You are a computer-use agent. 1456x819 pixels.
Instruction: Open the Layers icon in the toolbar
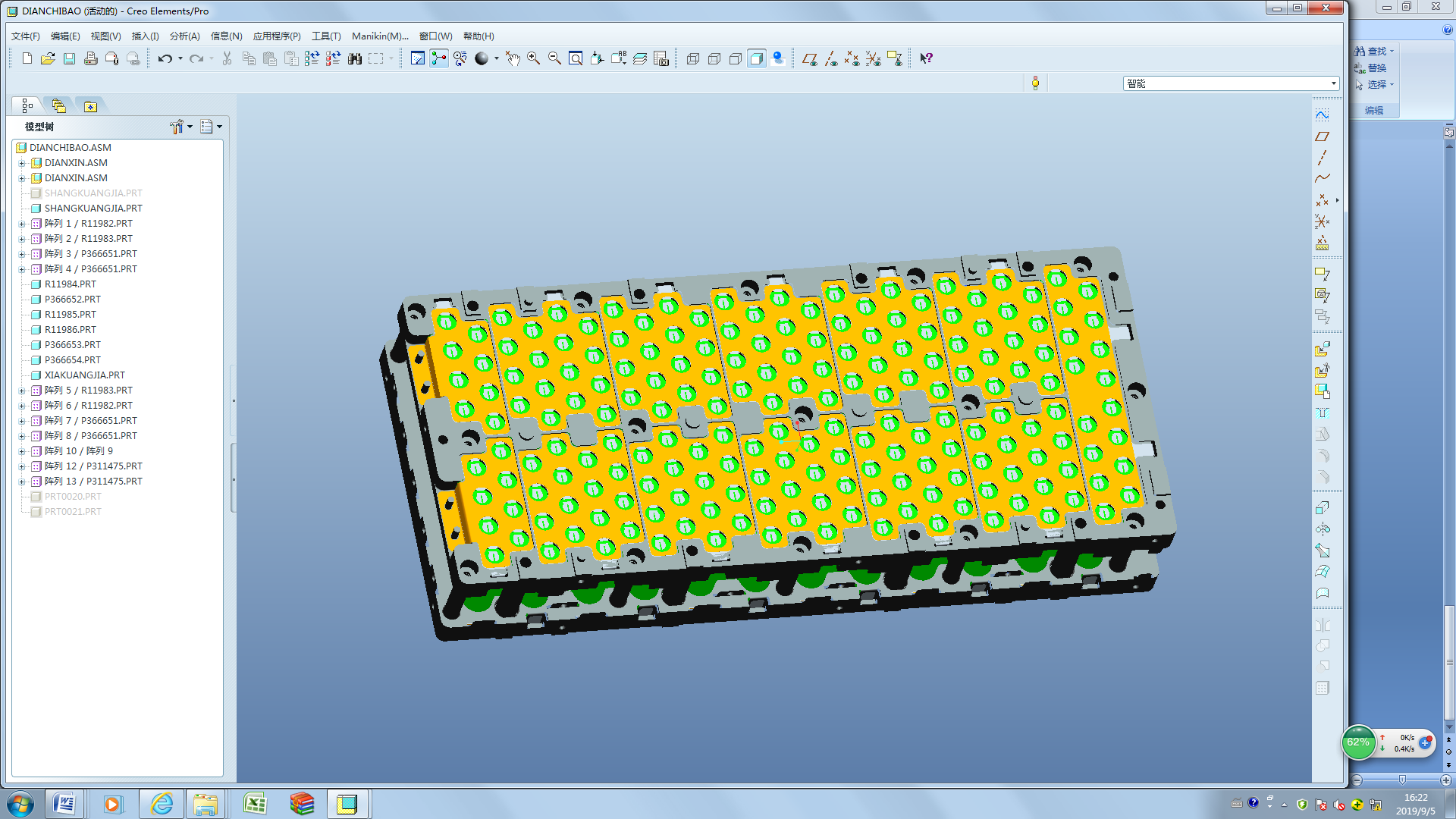[640, 58]
